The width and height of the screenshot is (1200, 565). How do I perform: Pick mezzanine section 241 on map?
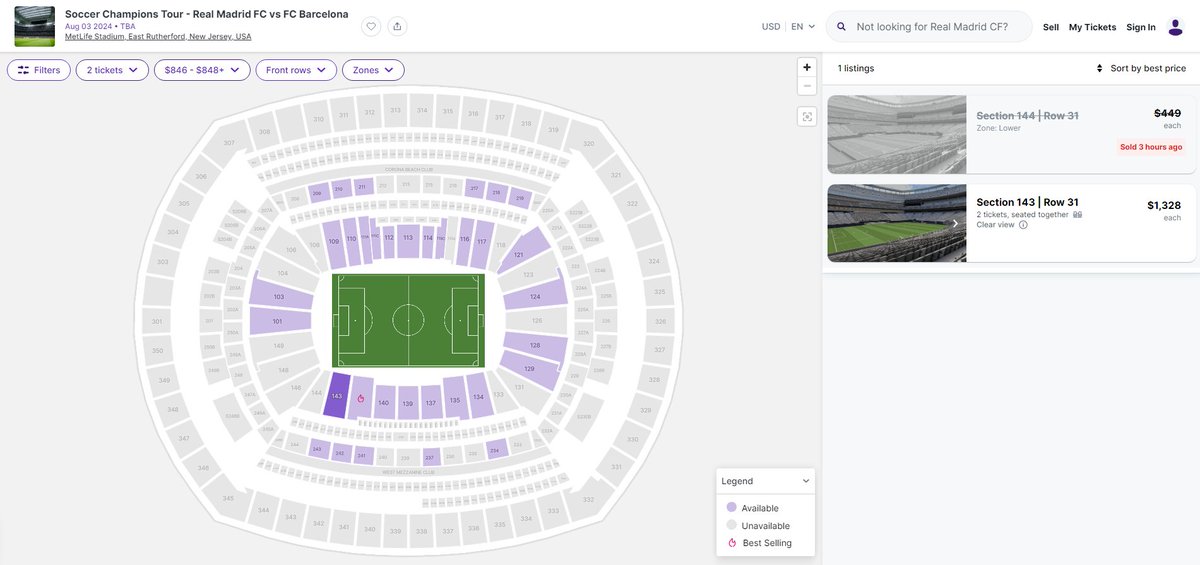[x=361, y=456]
